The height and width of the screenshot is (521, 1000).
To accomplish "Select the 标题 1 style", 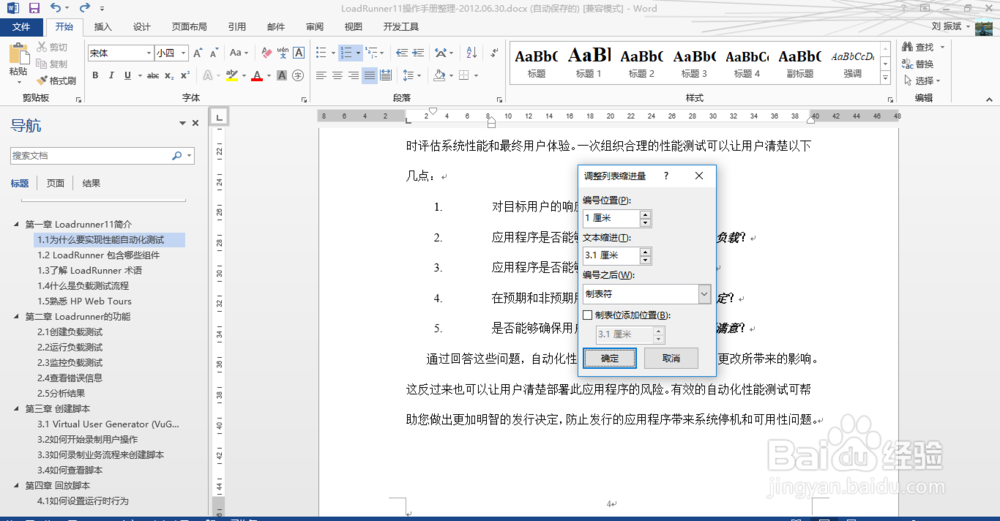I will [589, 62].
